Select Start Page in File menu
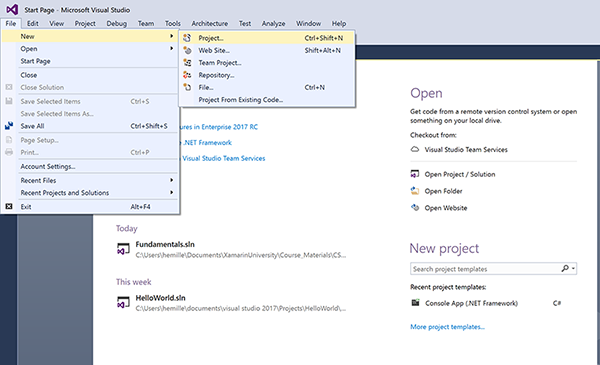This screenshot has width=600, height=365. click(90, 61)
